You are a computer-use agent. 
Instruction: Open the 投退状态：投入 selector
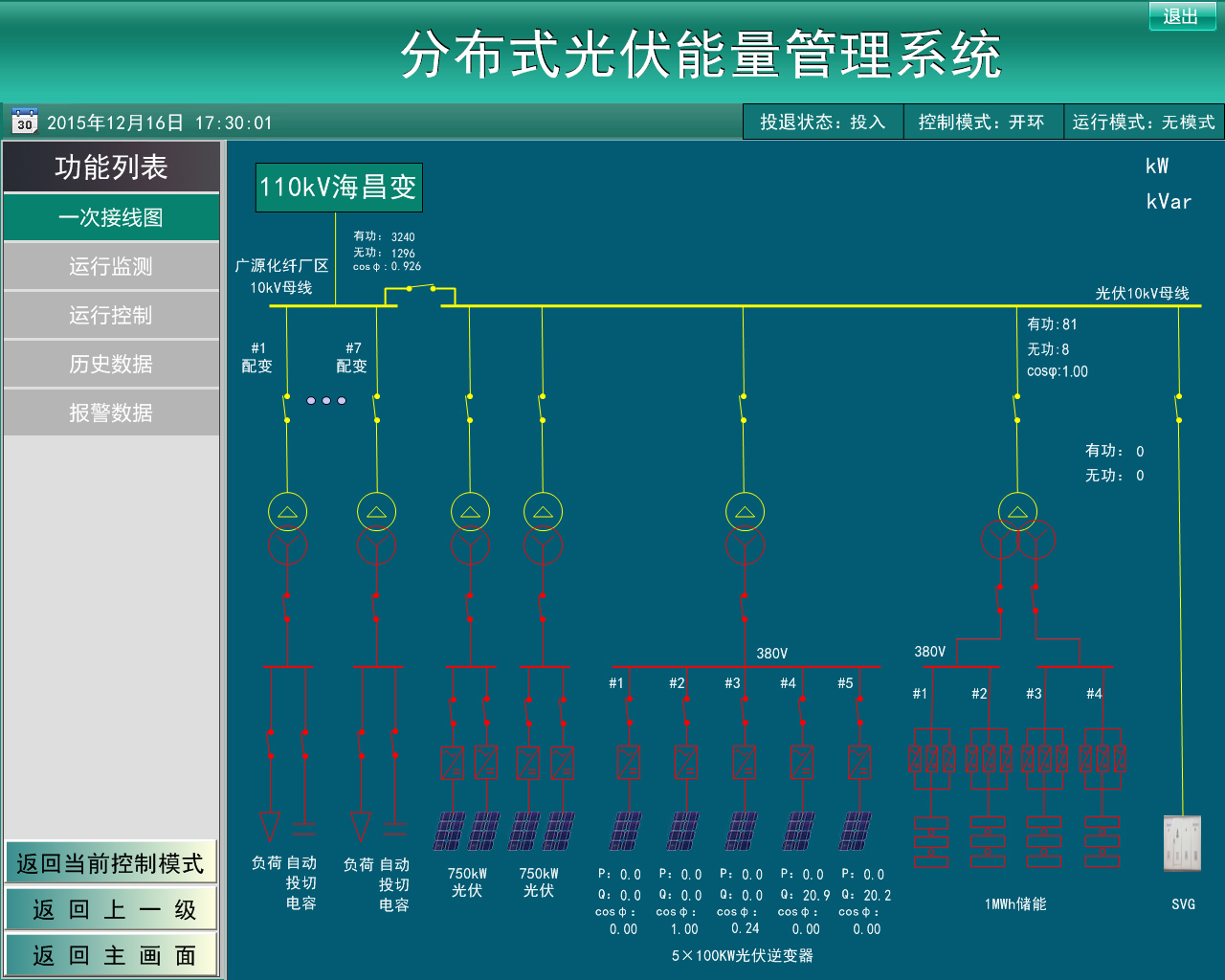821,122
